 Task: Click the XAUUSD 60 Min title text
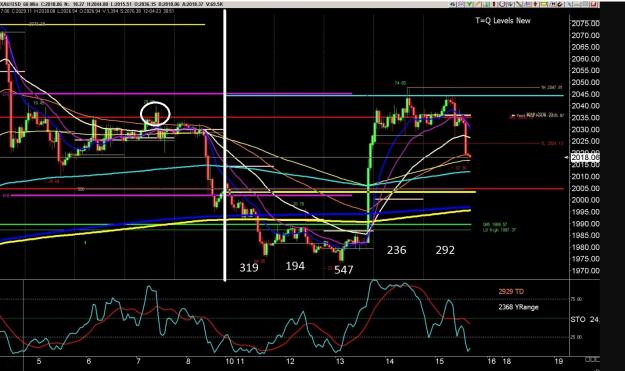pos(20,4)
